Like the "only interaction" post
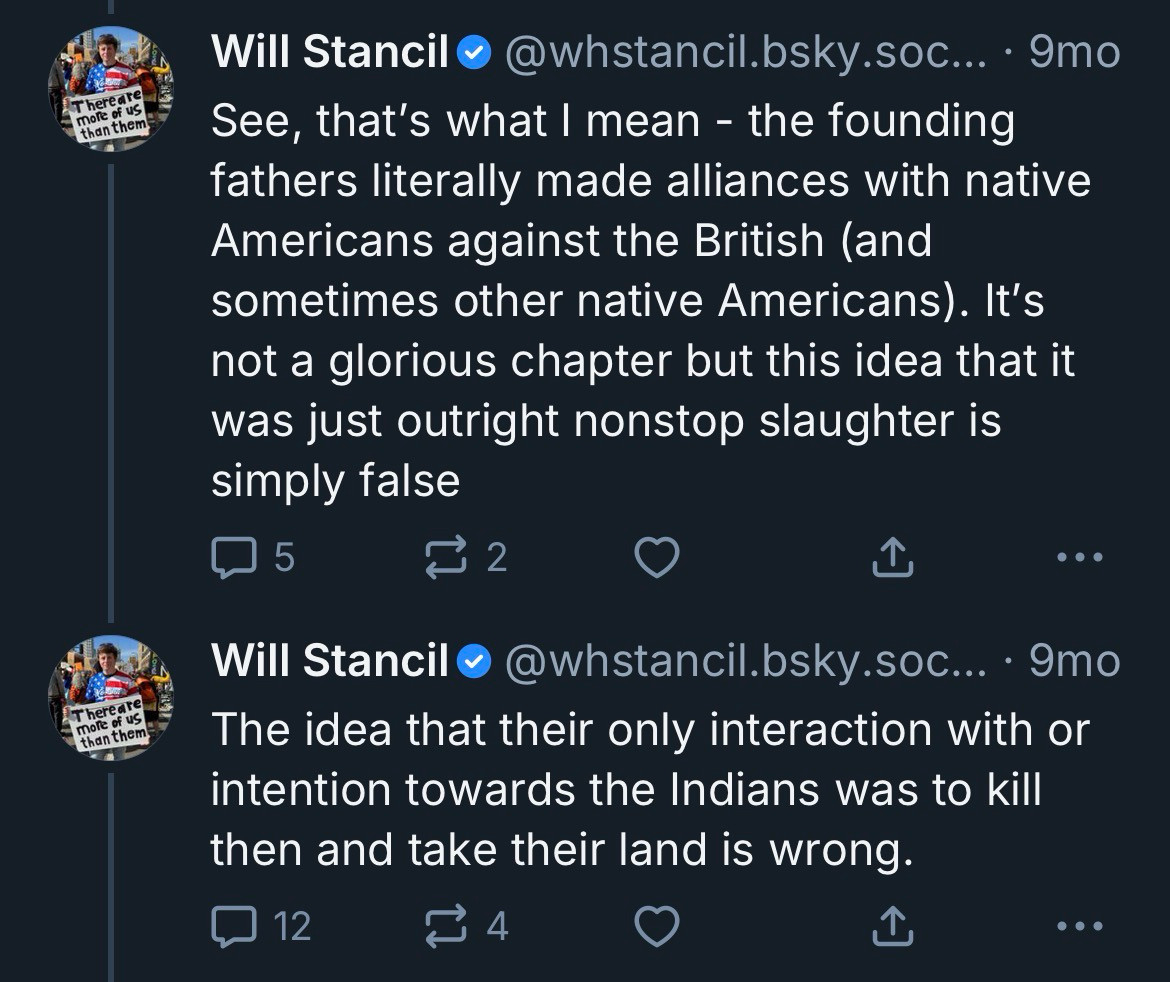The height and width of the screenshot is (982, 1170). click(658, 927)
